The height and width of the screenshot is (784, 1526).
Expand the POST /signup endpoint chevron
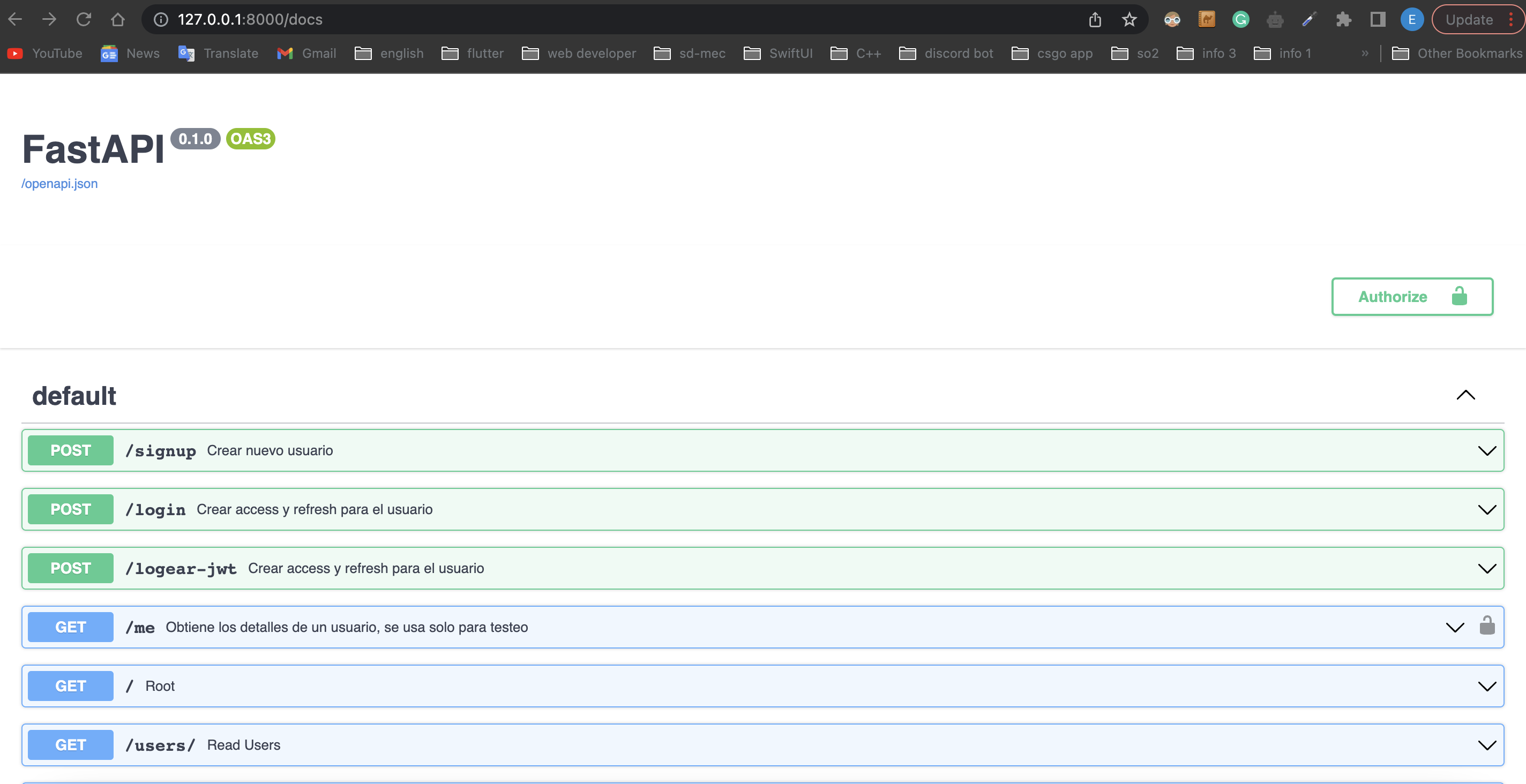pyautogui.click(x=1486, y=450)
